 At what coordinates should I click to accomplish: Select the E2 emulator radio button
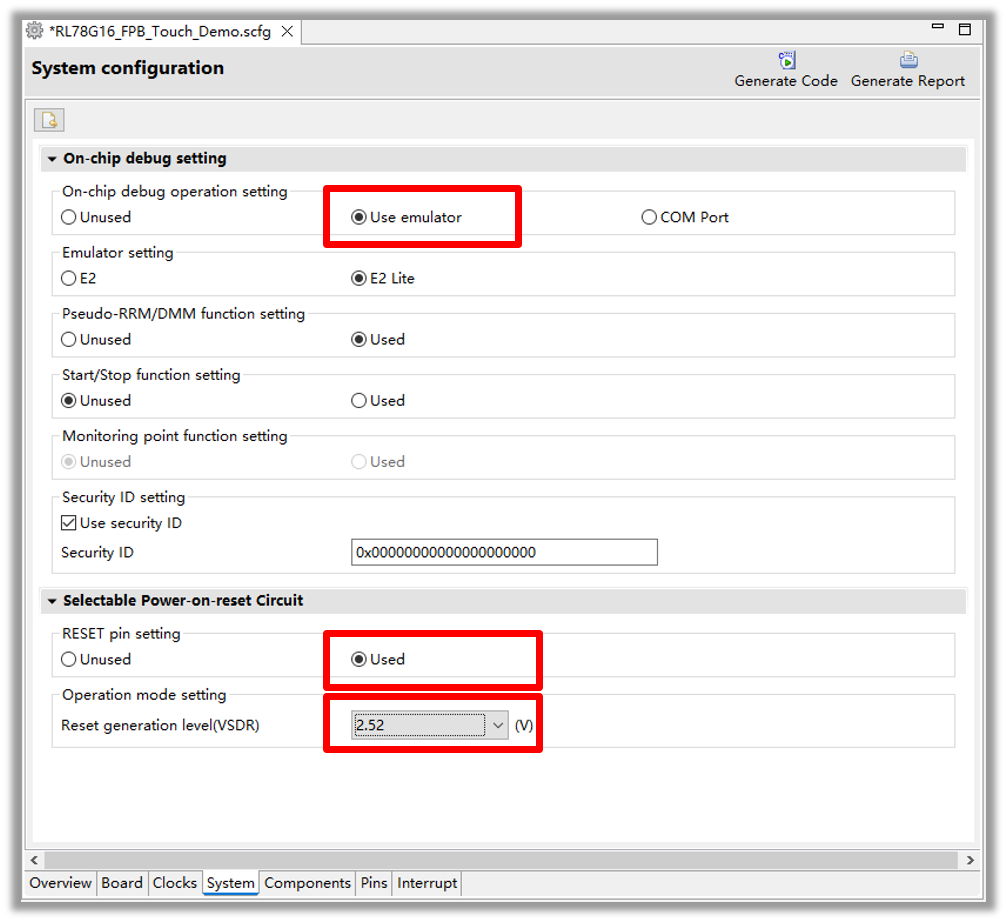(69, 278)
